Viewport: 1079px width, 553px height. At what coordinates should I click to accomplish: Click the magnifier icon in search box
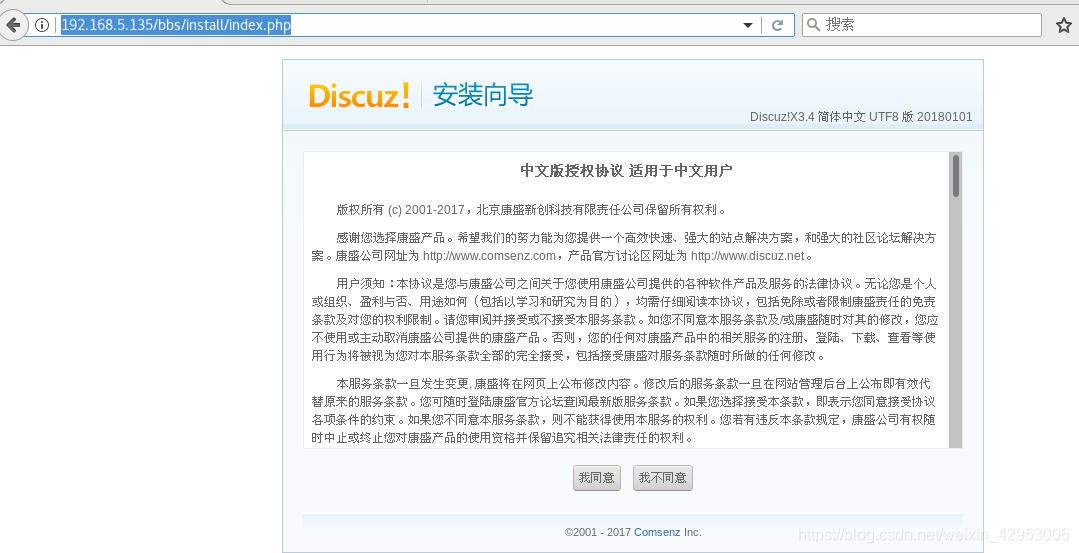813,25
